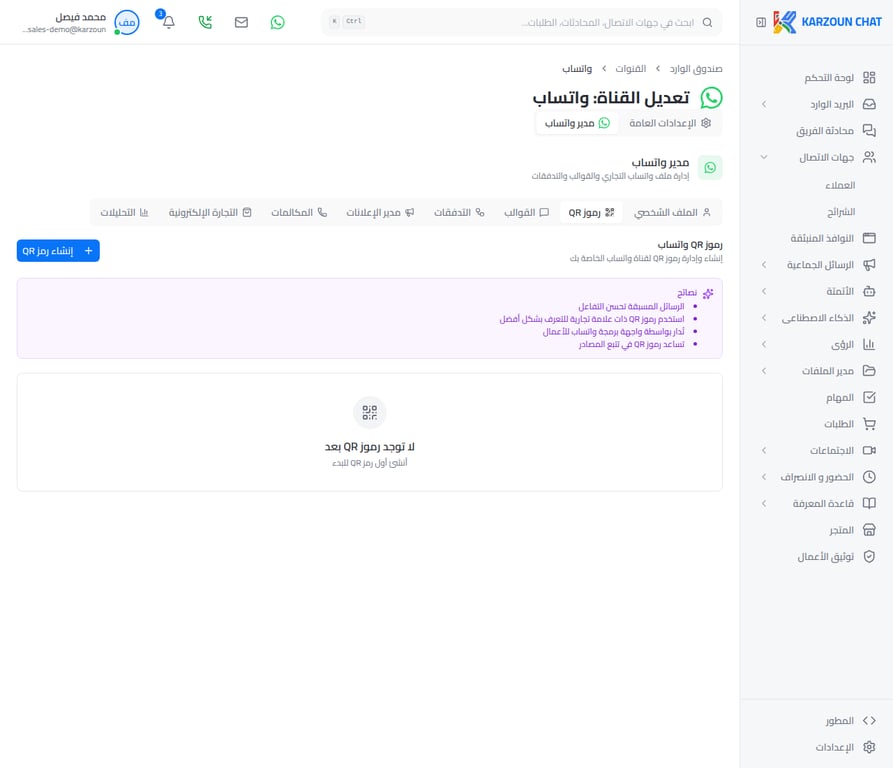Focus the global search input field
The image size is (893, 768).
pyautogui.click(x=521, y=22)
